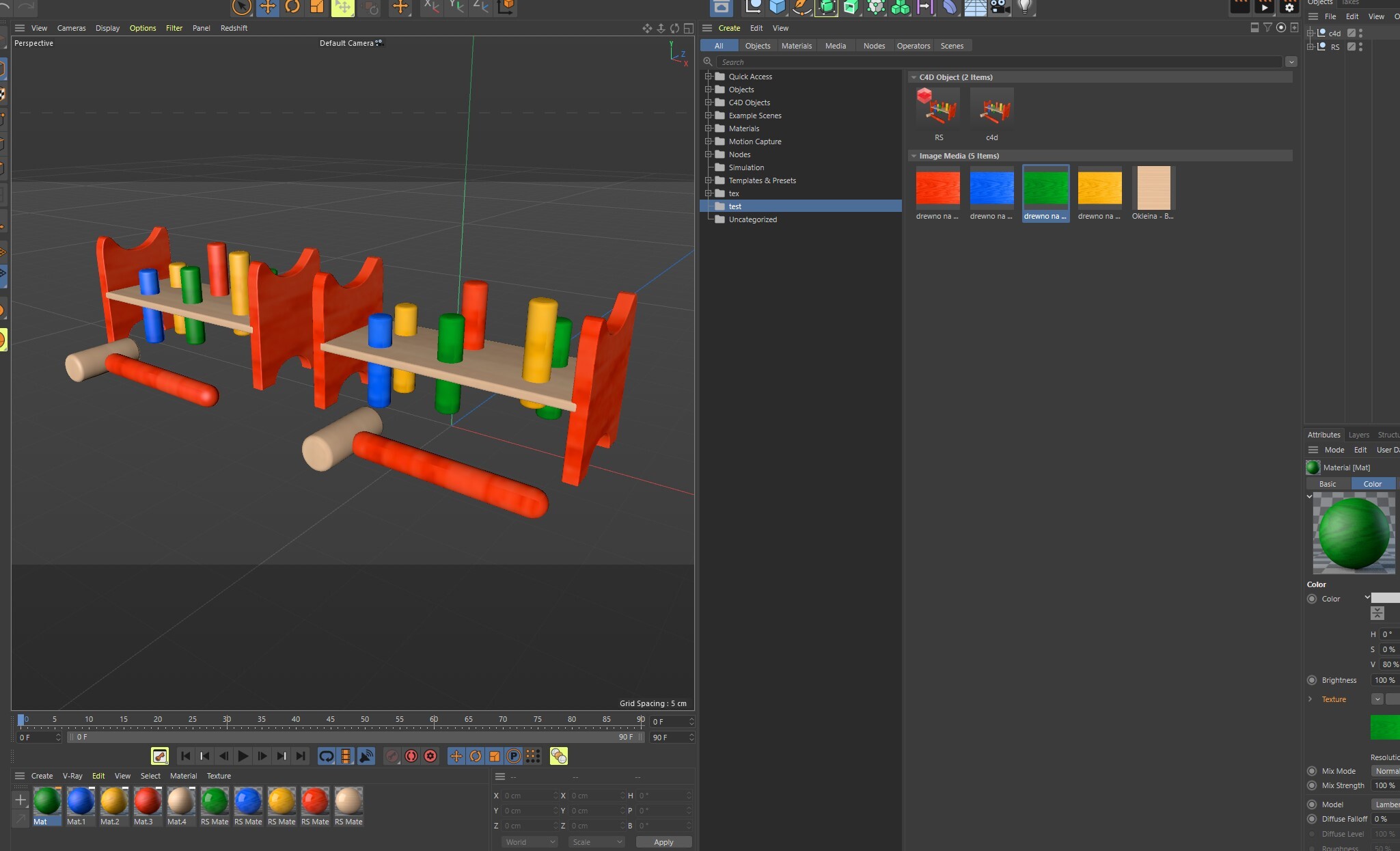1400x851 pixels.
Task: Open the viewport Redshift menu
Action: click(x=234, y=28)
